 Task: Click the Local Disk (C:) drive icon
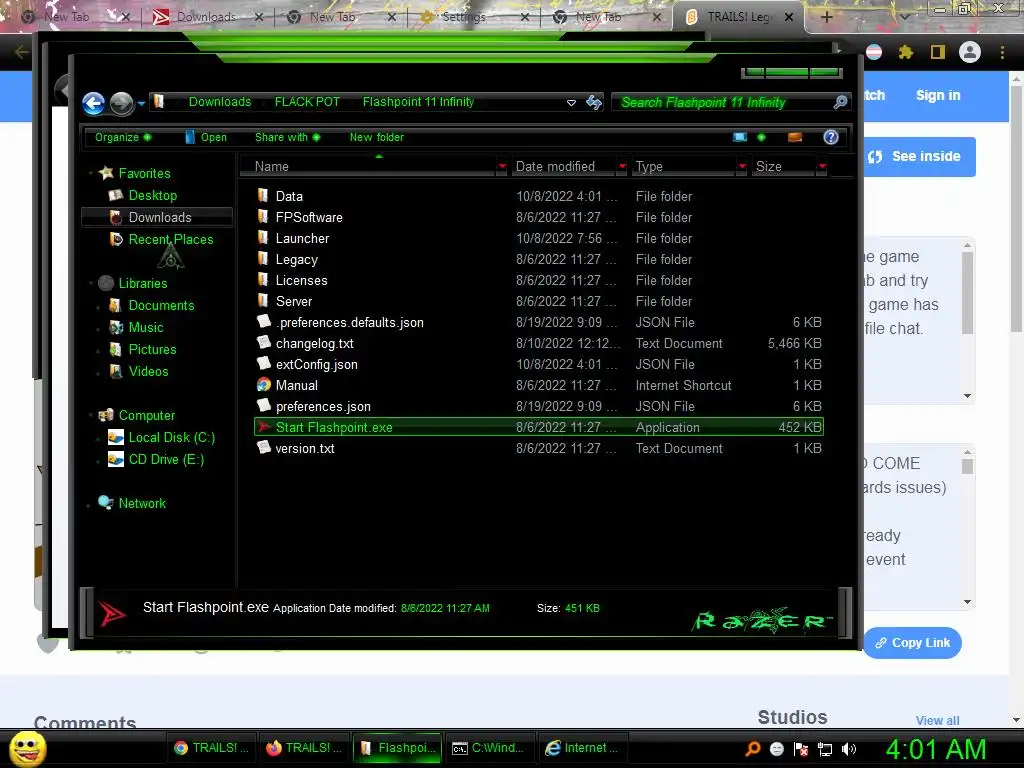[x=116, y=438]
